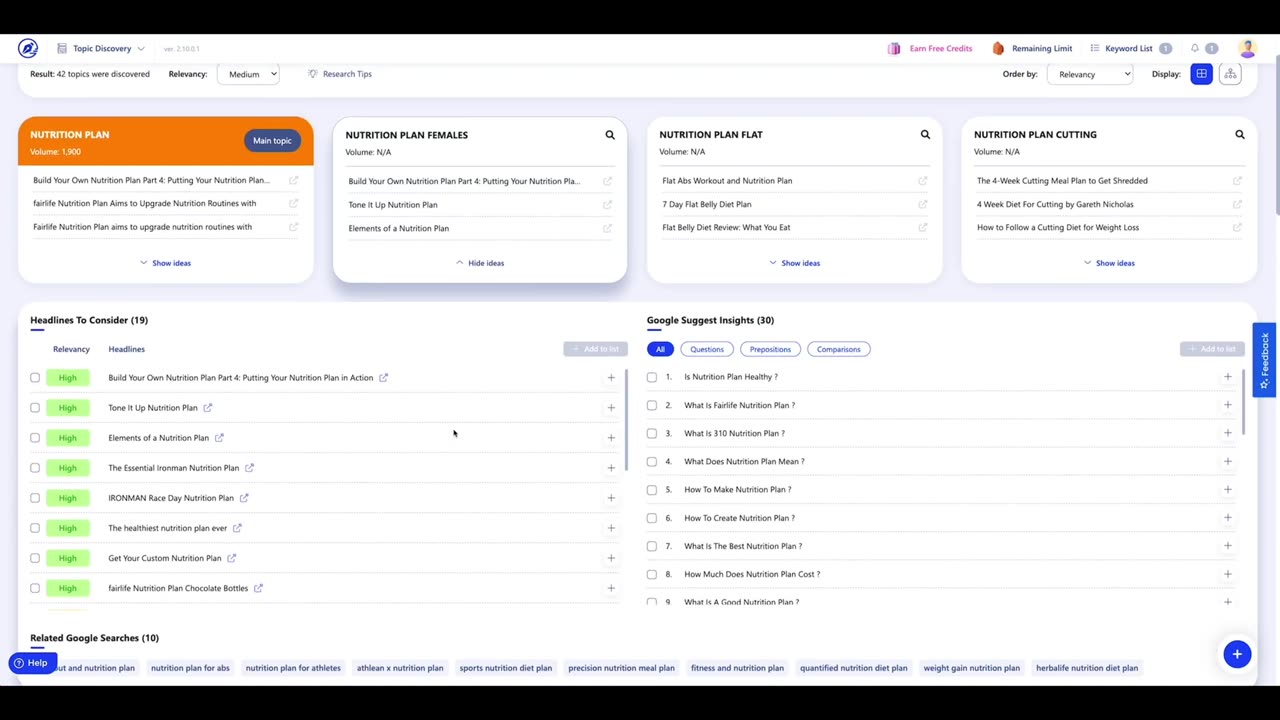
Task: Click the Research Tips lightbulb icon
Action: (313, 74)
